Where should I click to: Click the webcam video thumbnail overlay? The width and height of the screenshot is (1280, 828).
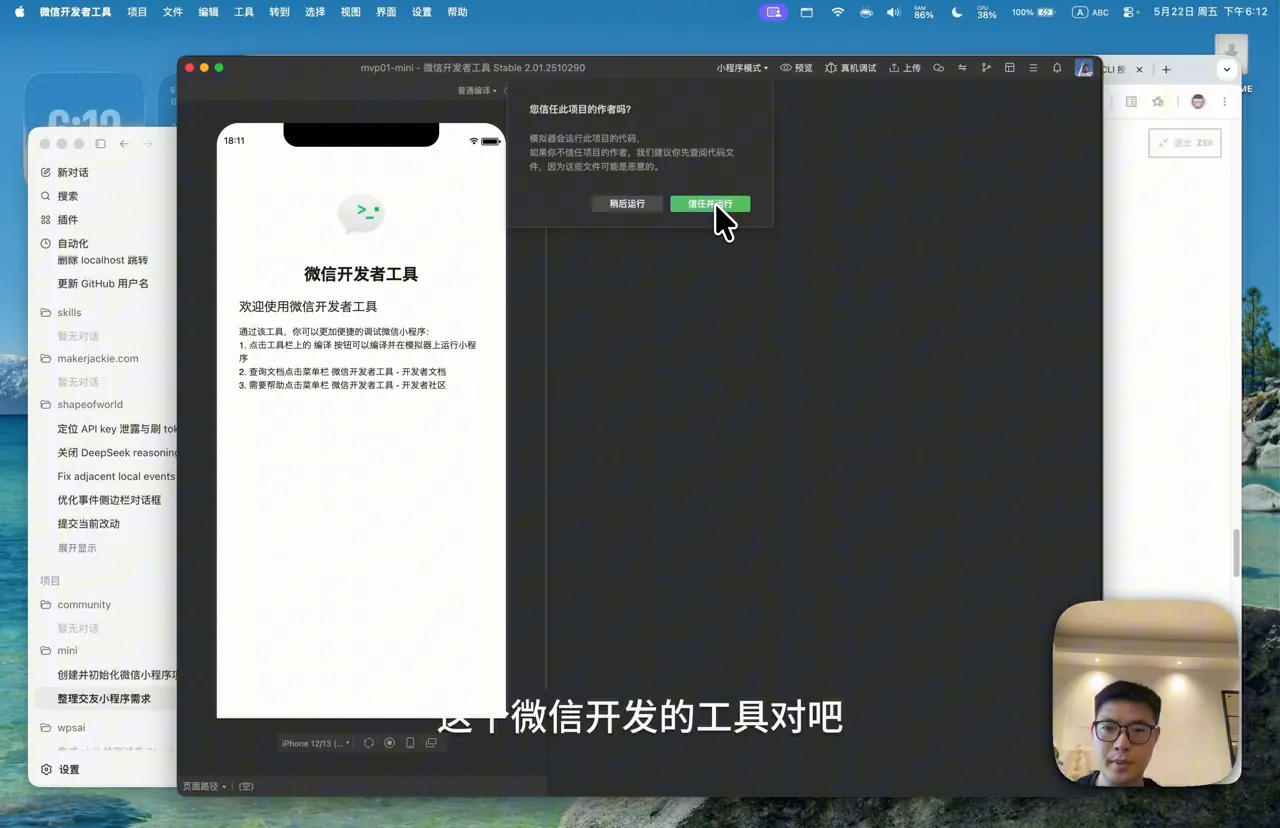pos(1147,692)
